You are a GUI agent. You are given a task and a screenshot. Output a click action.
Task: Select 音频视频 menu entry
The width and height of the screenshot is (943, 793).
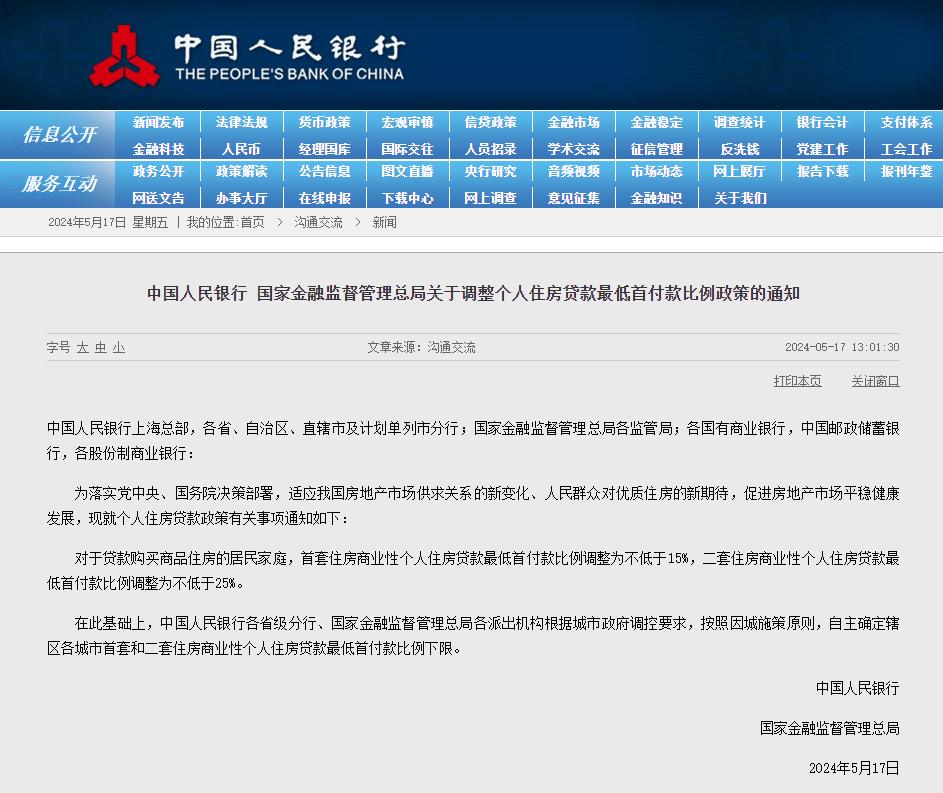573,171
